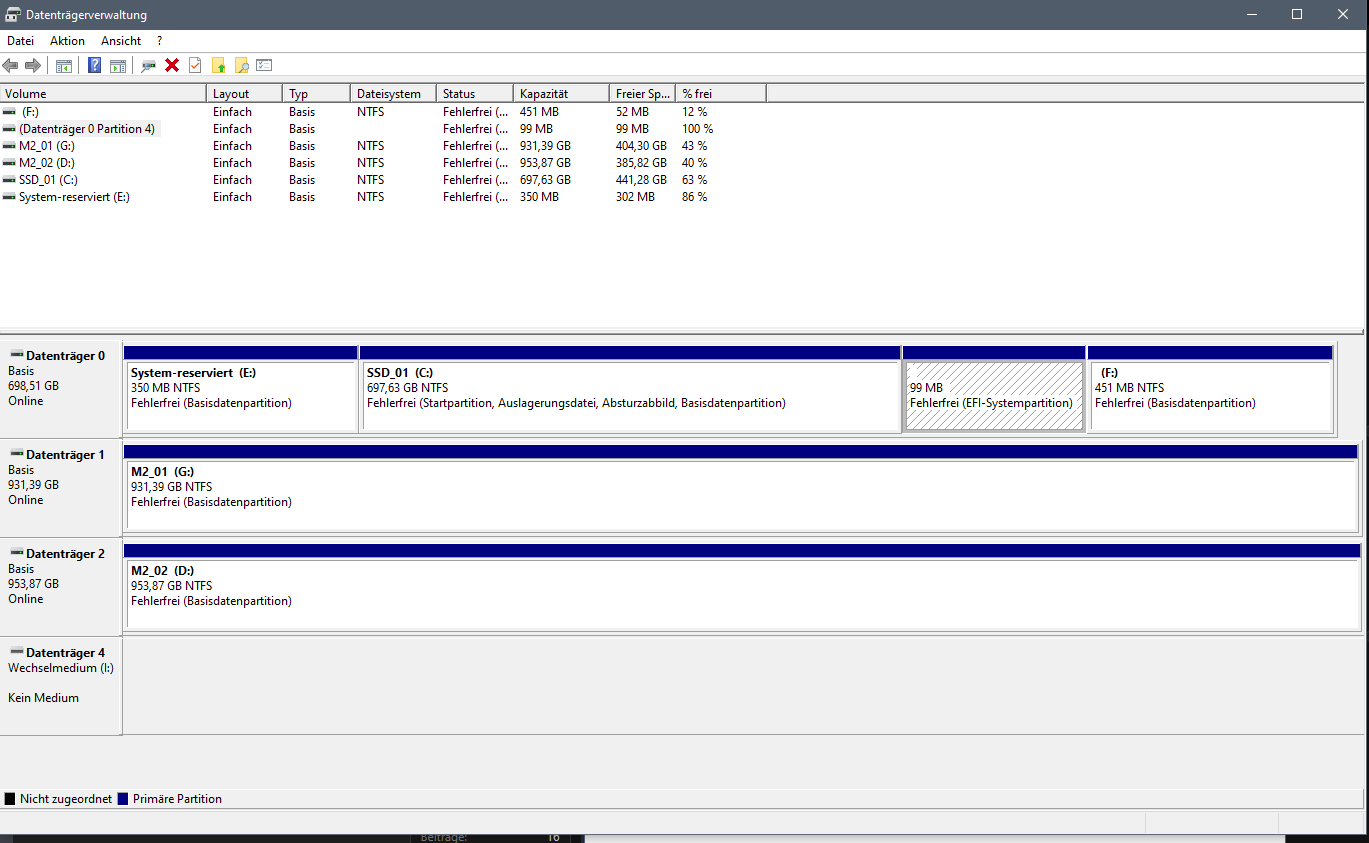Screen dimensions: 1369x843
Task: Click the red X delete icon
Action: (172, 65)
